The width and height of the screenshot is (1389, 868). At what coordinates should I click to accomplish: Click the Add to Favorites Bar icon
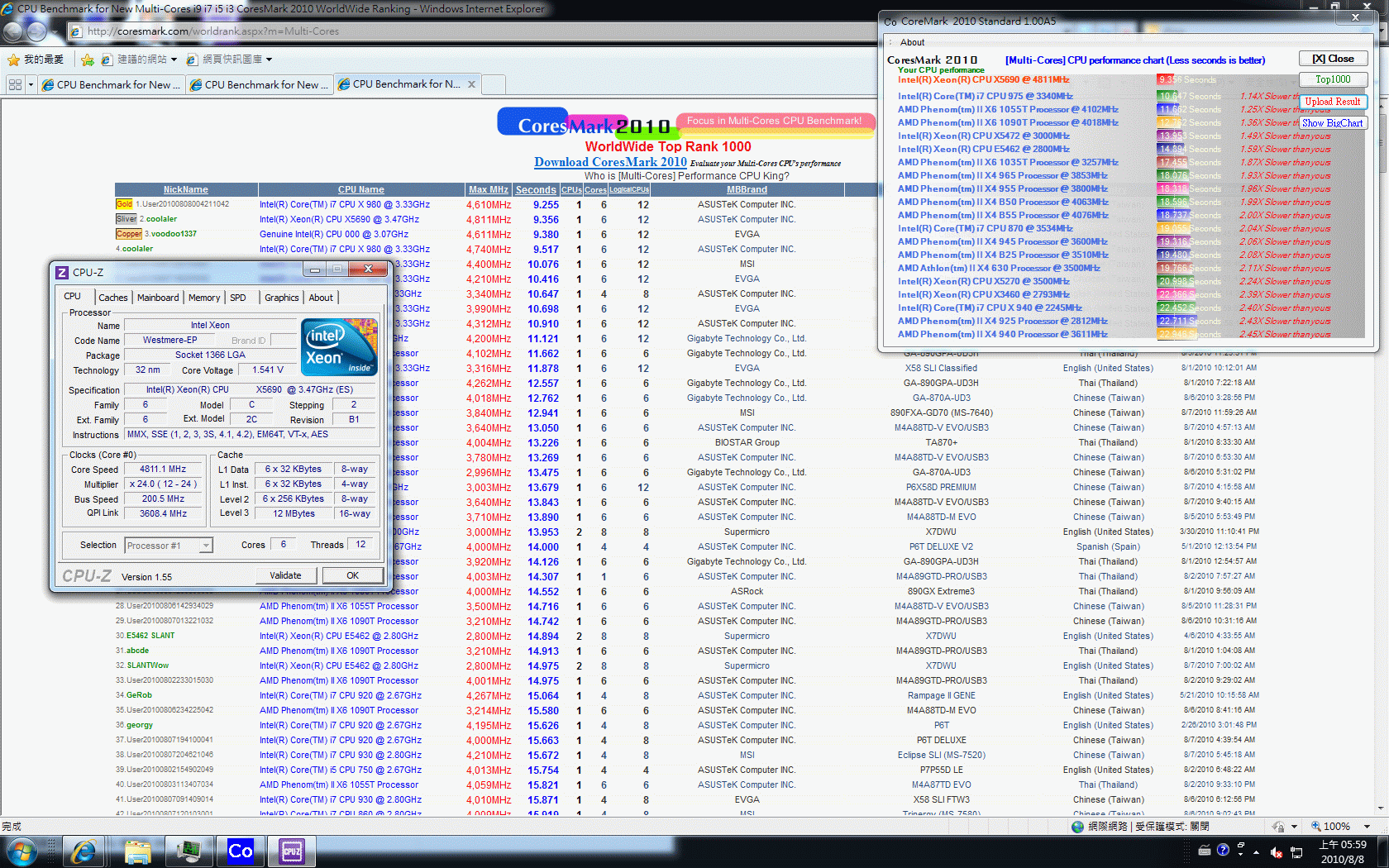[87, 60]
